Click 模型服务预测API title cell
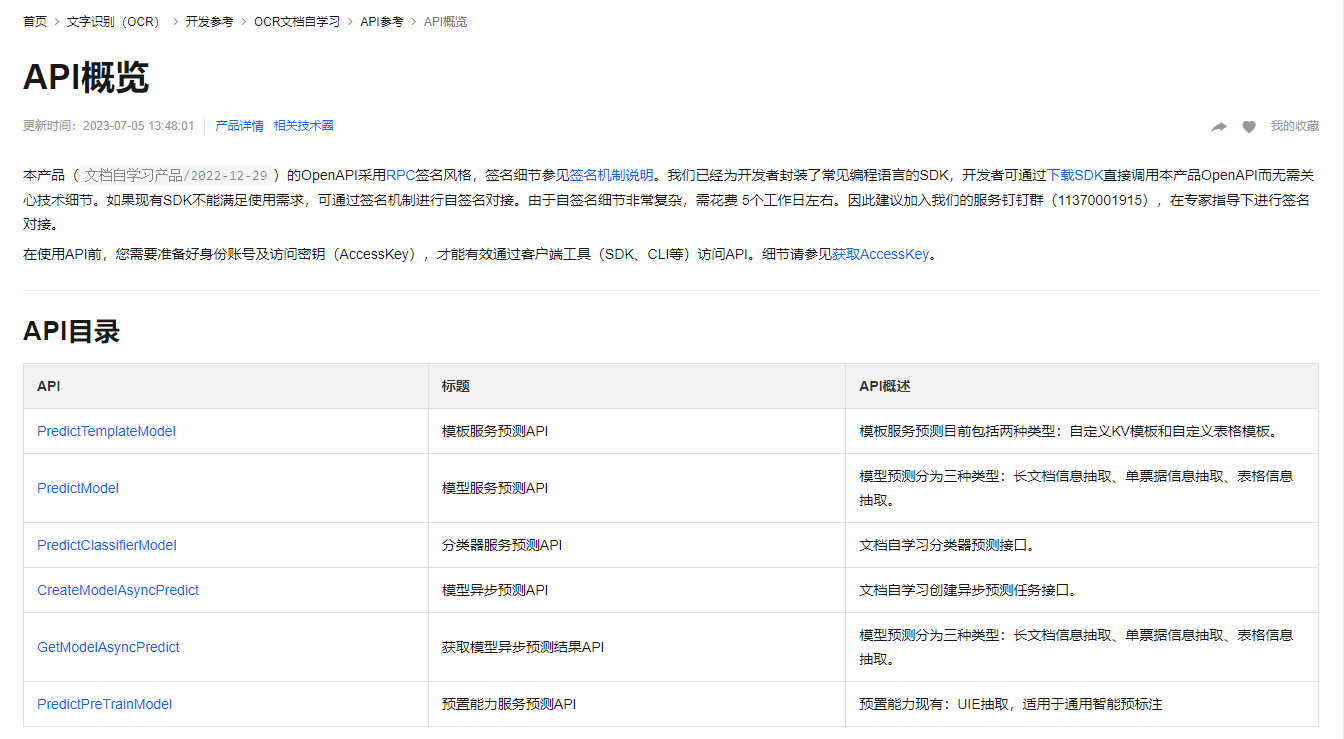 tap(637, 488)
